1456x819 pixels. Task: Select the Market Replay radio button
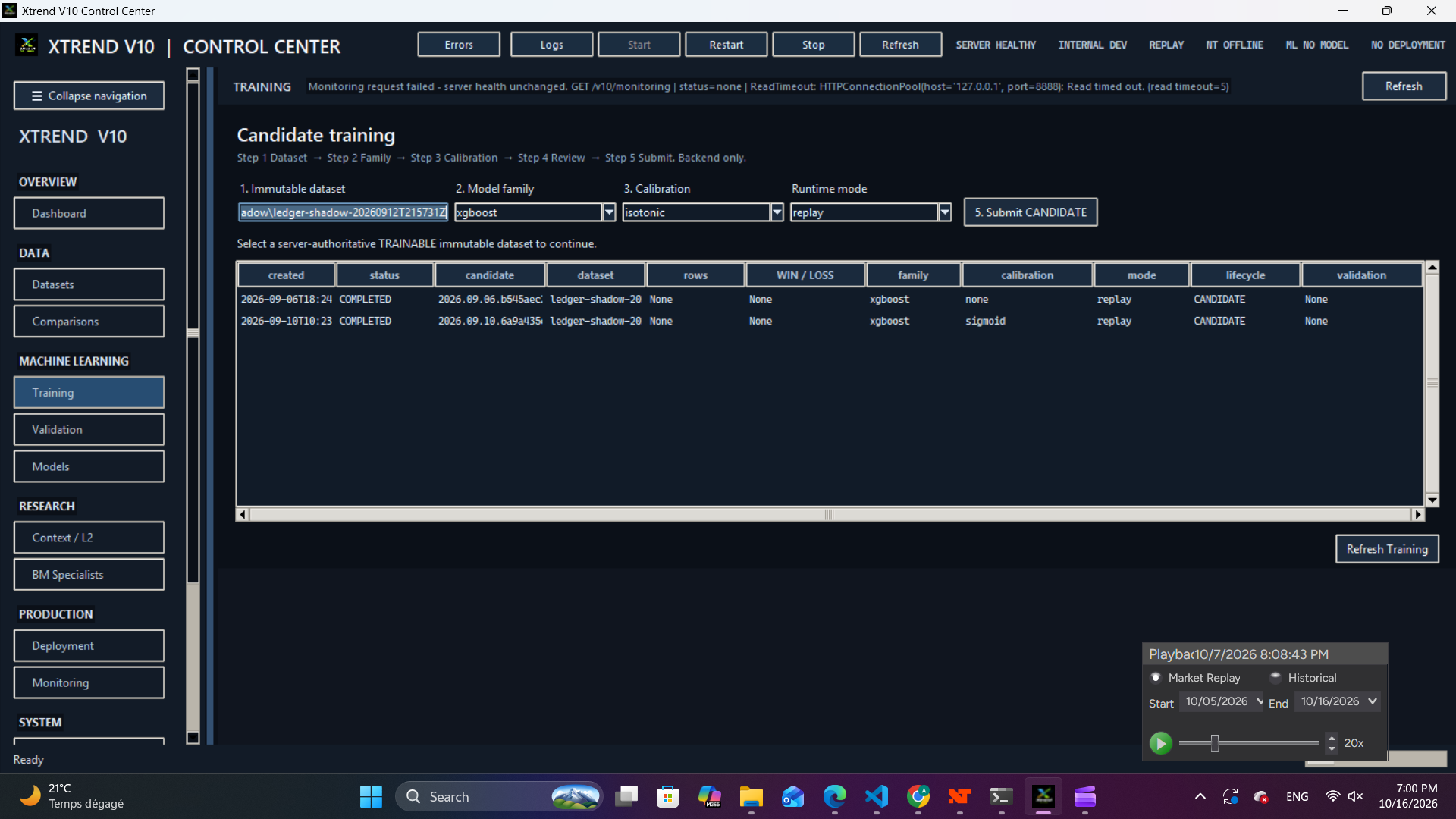tap(1156, 677)
